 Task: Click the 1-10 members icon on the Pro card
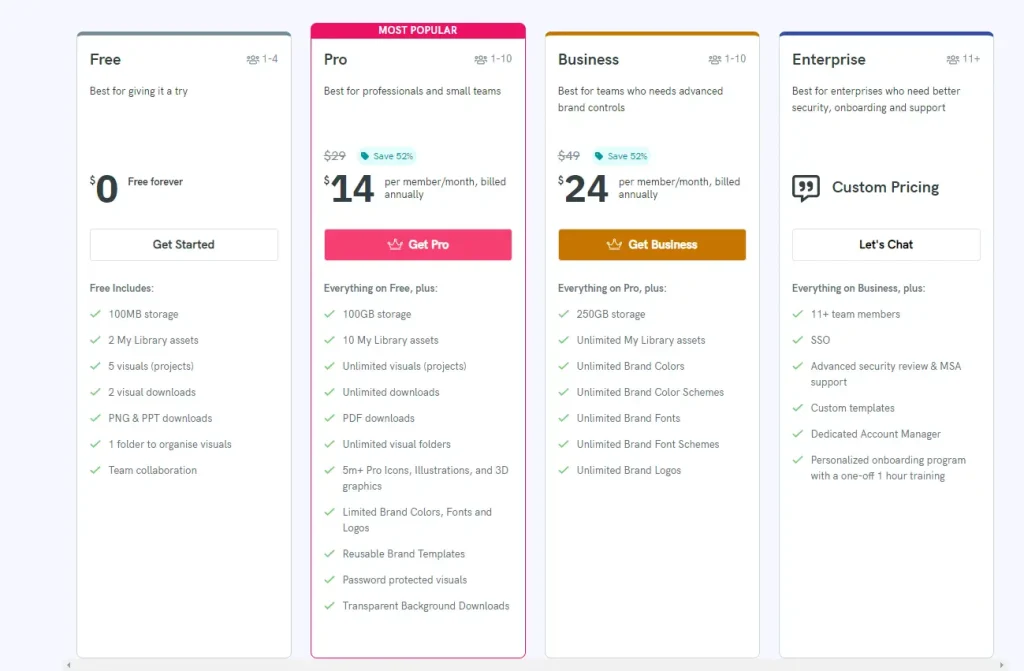pyautogui.click(x=481, y=59)
